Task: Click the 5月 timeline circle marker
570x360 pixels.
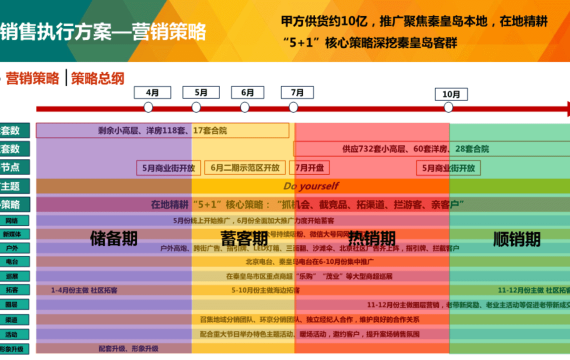Action: tap(196, 108)
